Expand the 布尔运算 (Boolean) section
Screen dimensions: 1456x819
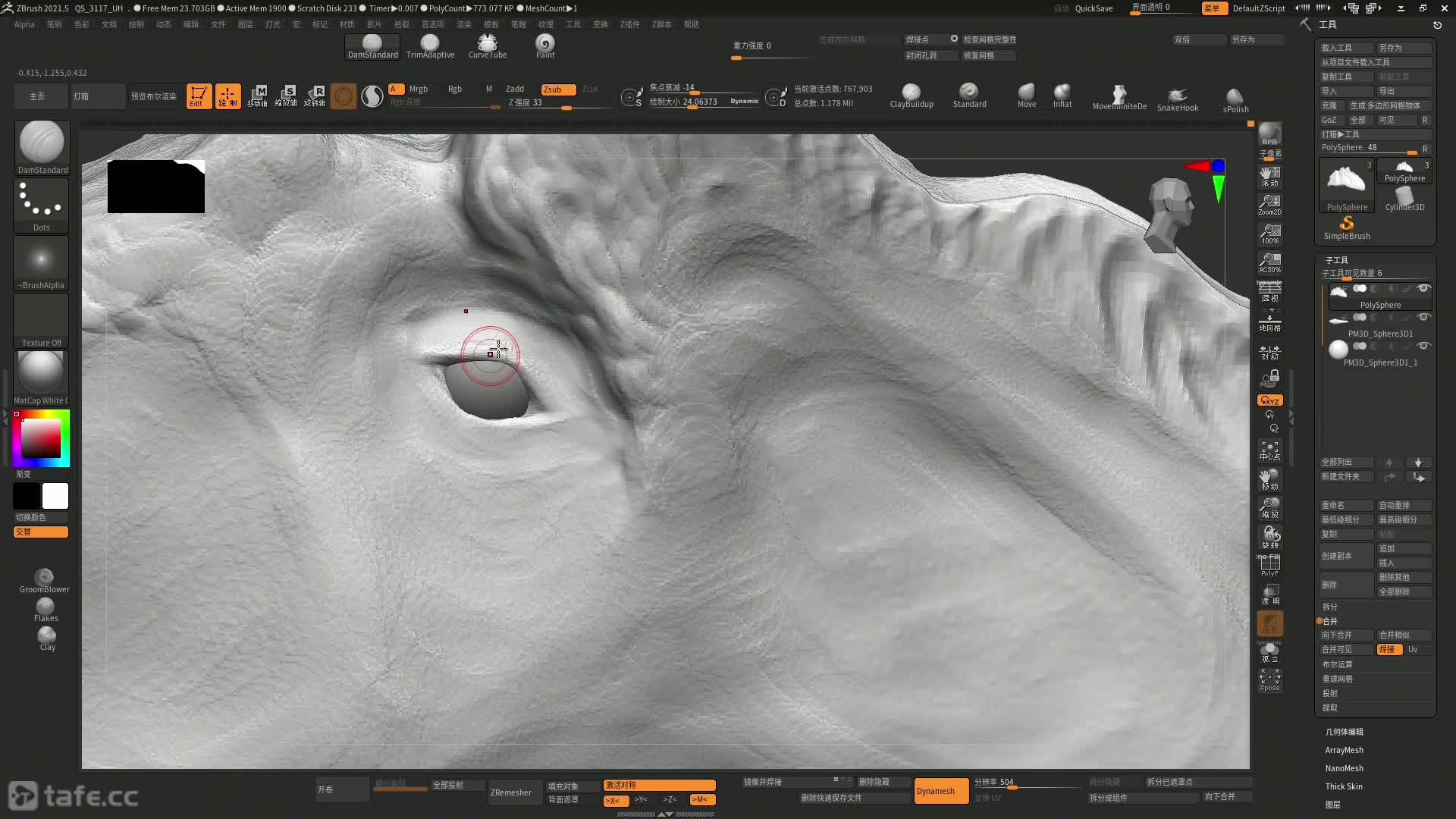[x=1337, y=664]
